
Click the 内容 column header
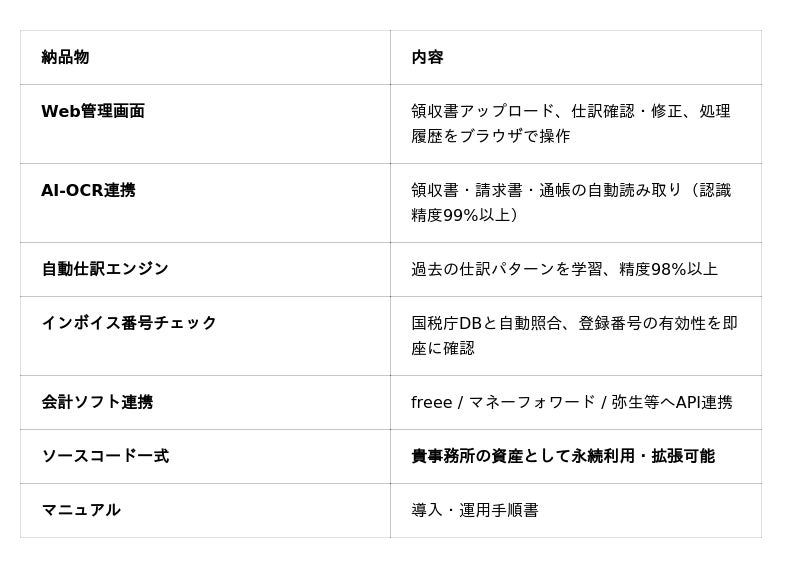[x=427, y=57]
